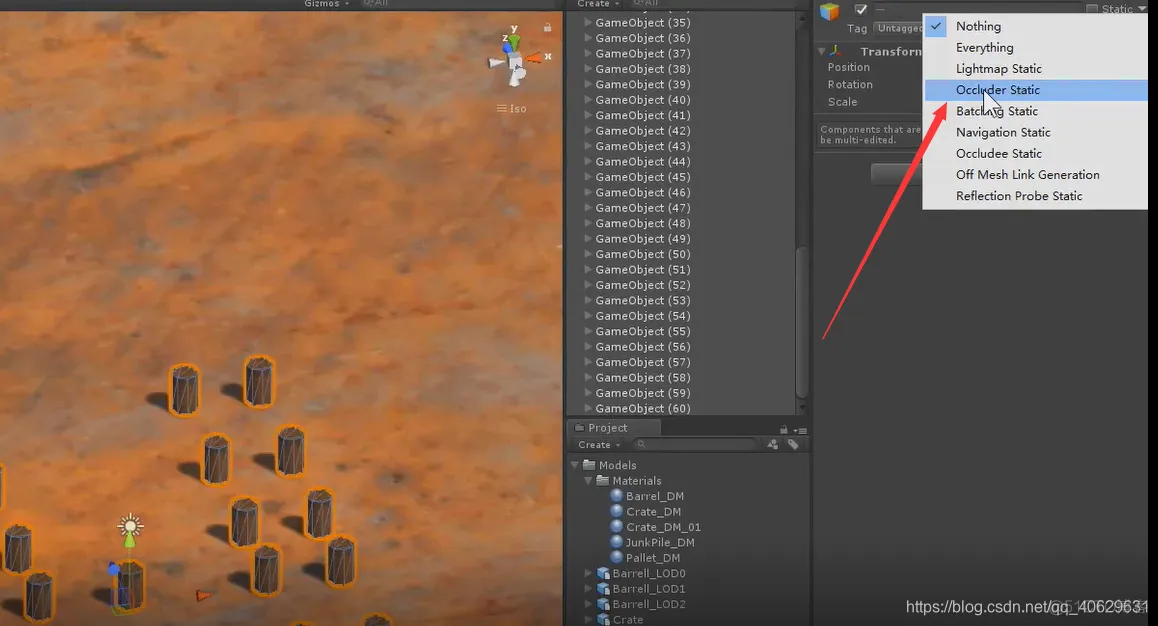Select GameObject (58) in Hierarchy
Screen dimensions: 1158x626
(x=643, y=377)
